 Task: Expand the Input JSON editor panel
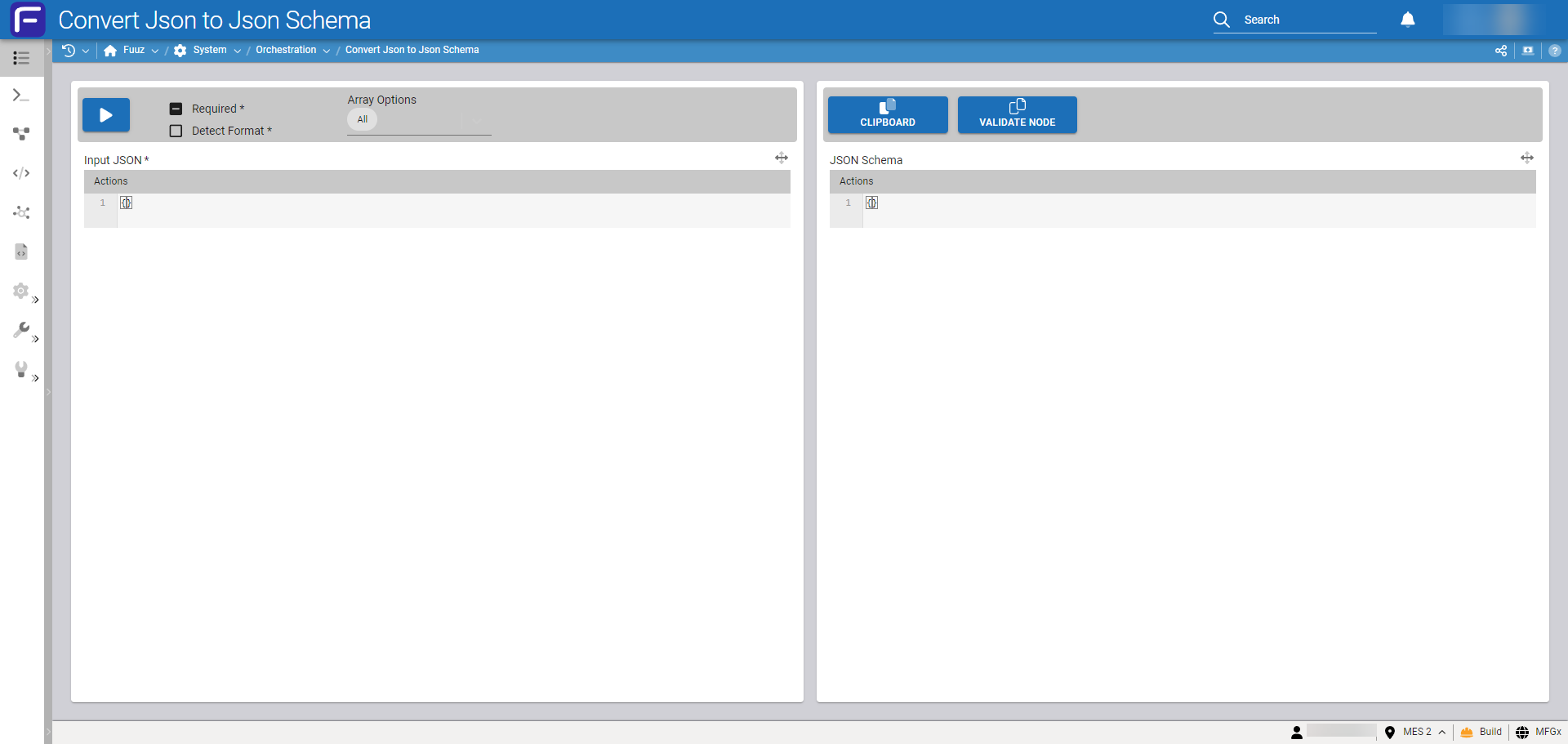tap(782, 158)
